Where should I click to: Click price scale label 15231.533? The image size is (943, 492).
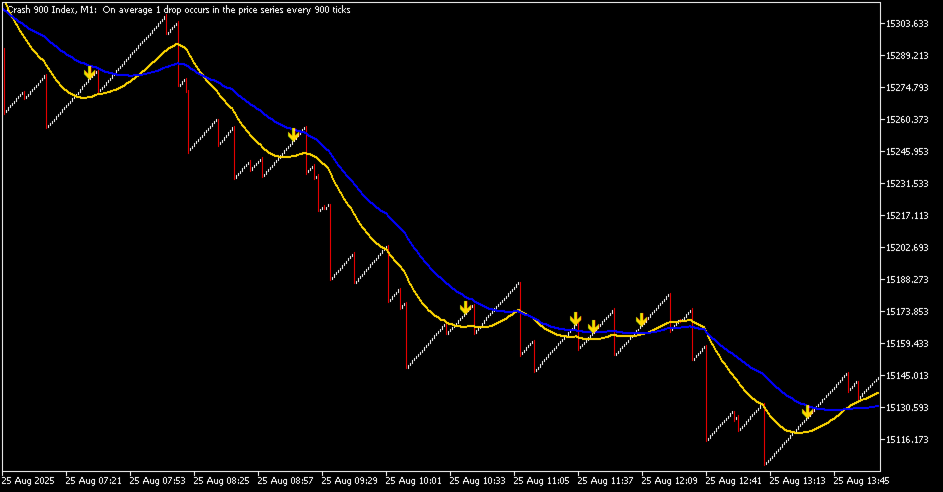pyautogui.click(x=908, y=183)
